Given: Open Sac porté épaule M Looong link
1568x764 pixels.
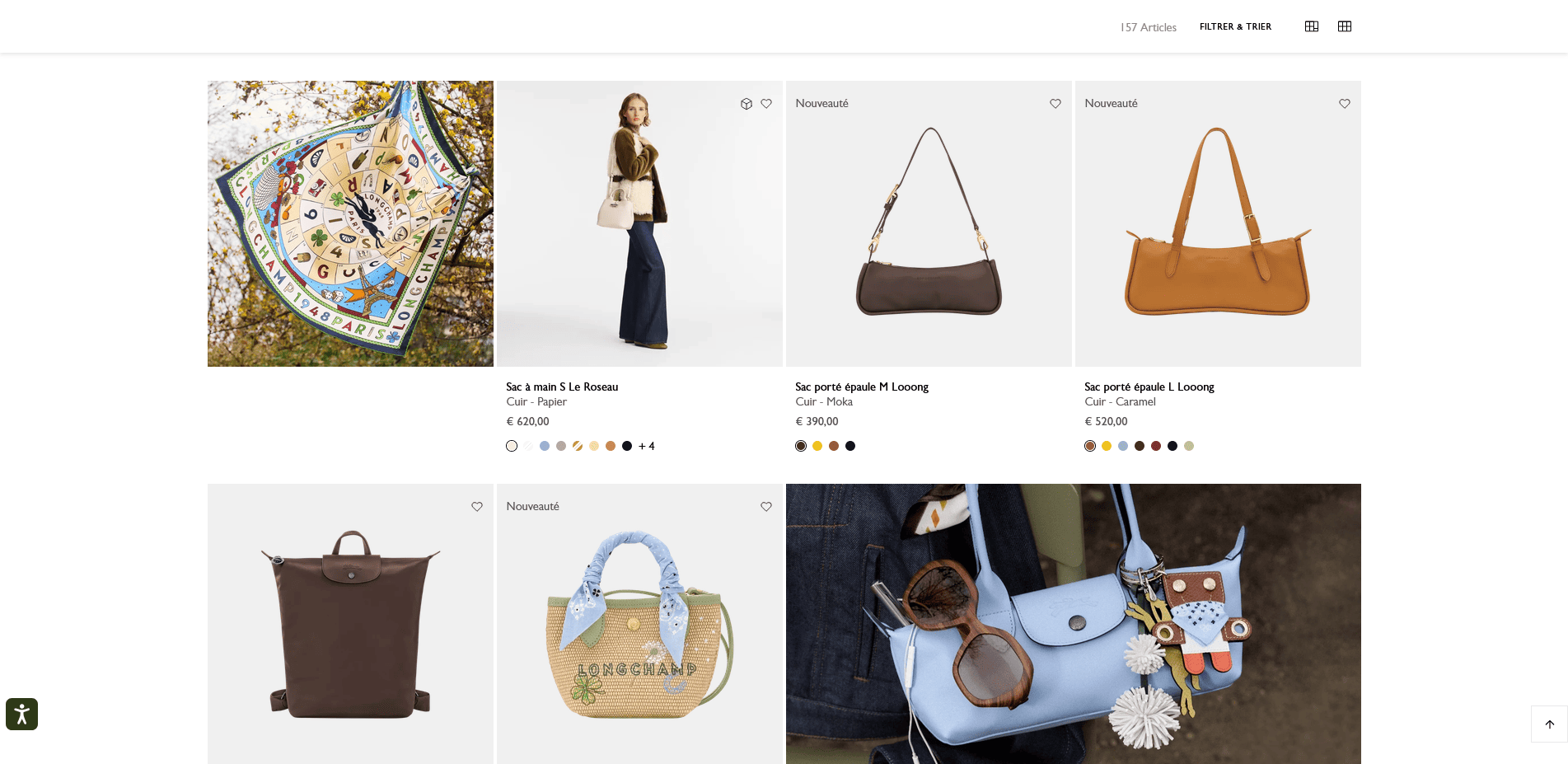Looking at the screenshot, I should 862,387.
